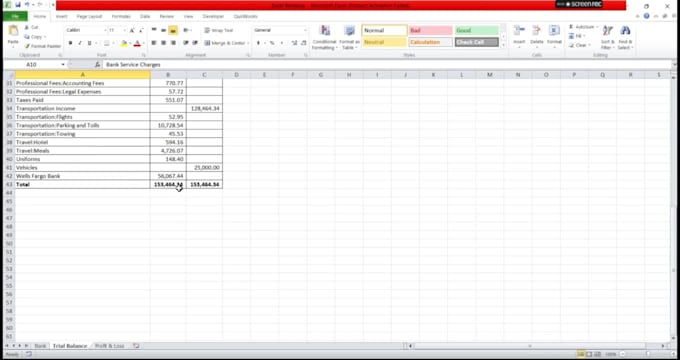Viewport: 680px width, 360px height.
Task: Switch to the Insert ribbon tab
Action: (62, 16)
